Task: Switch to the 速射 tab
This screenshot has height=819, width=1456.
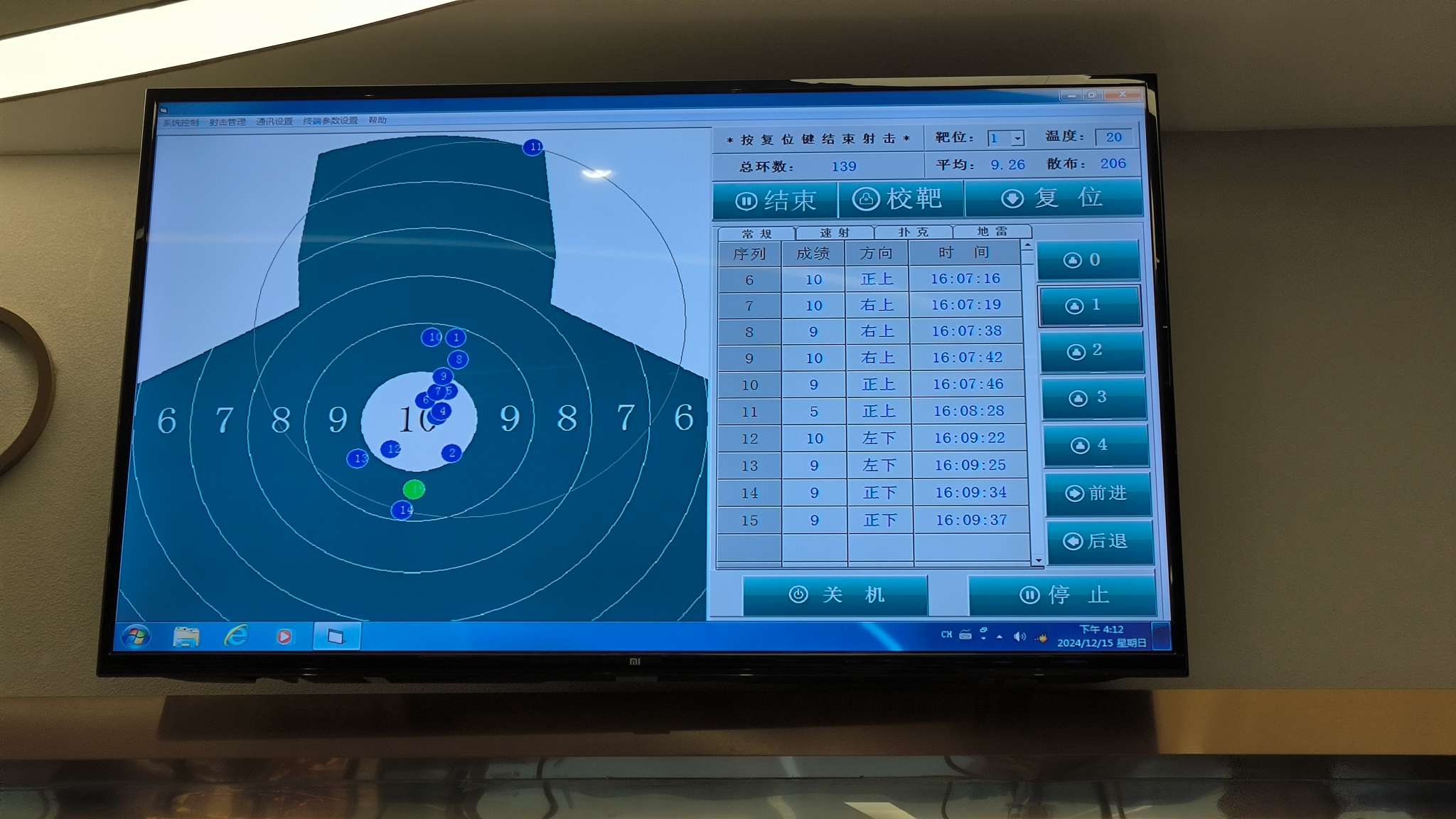Action: (835, 232)
